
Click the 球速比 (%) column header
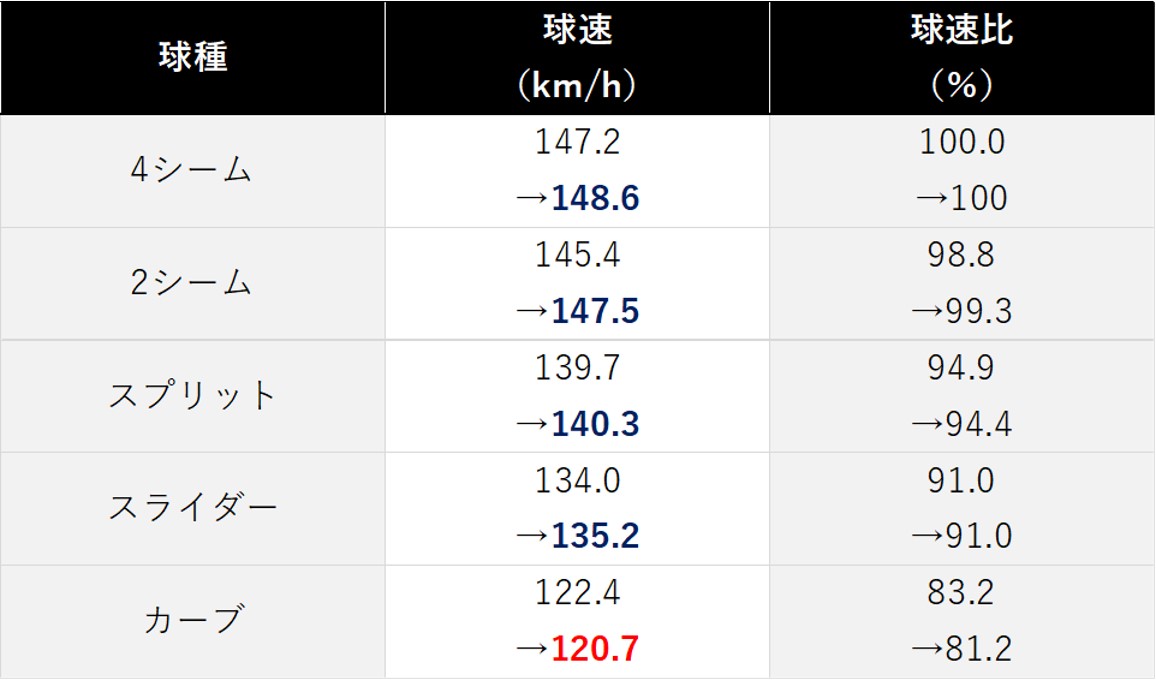coord(962,57)
